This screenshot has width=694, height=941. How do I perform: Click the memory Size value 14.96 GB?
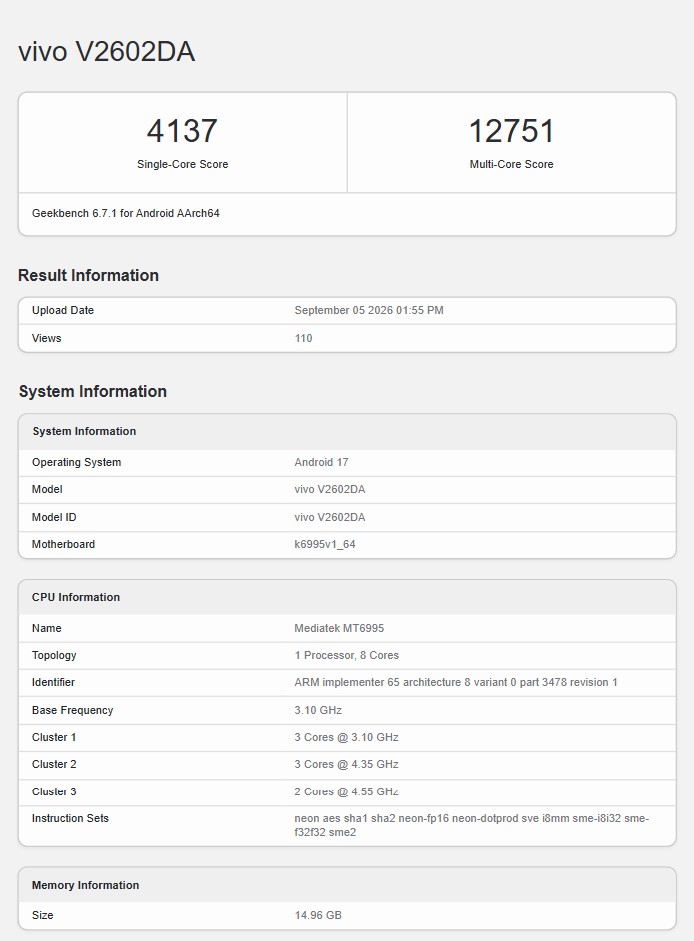pos(318,915)
